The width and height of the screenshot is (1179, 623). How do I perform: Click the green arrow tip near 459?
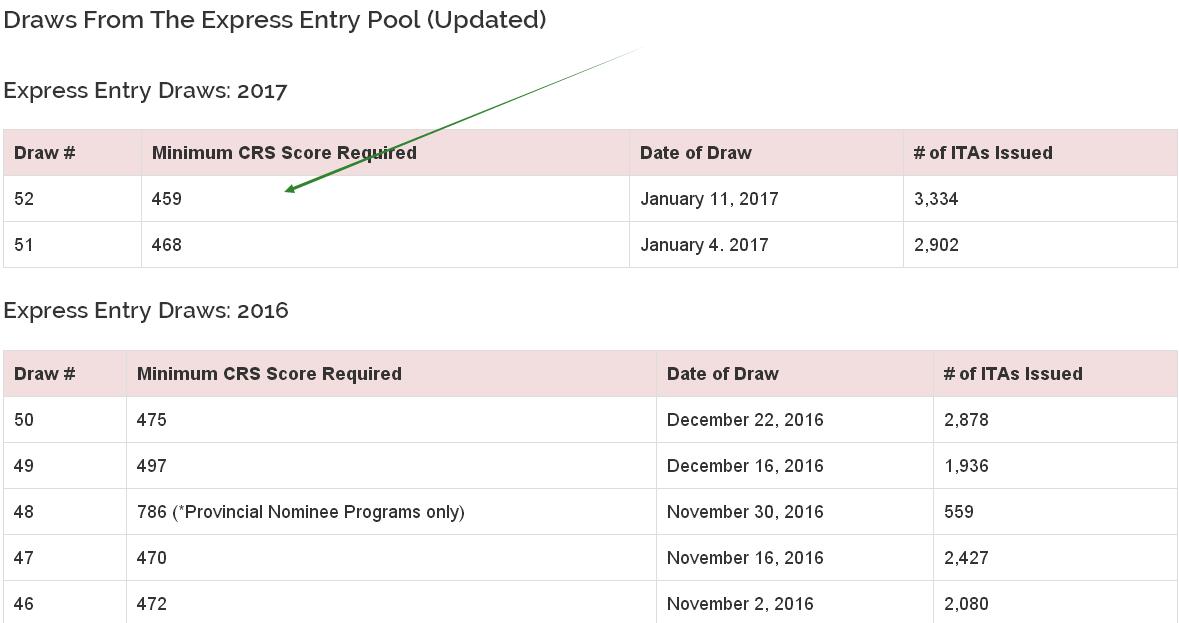pos(289,189)
